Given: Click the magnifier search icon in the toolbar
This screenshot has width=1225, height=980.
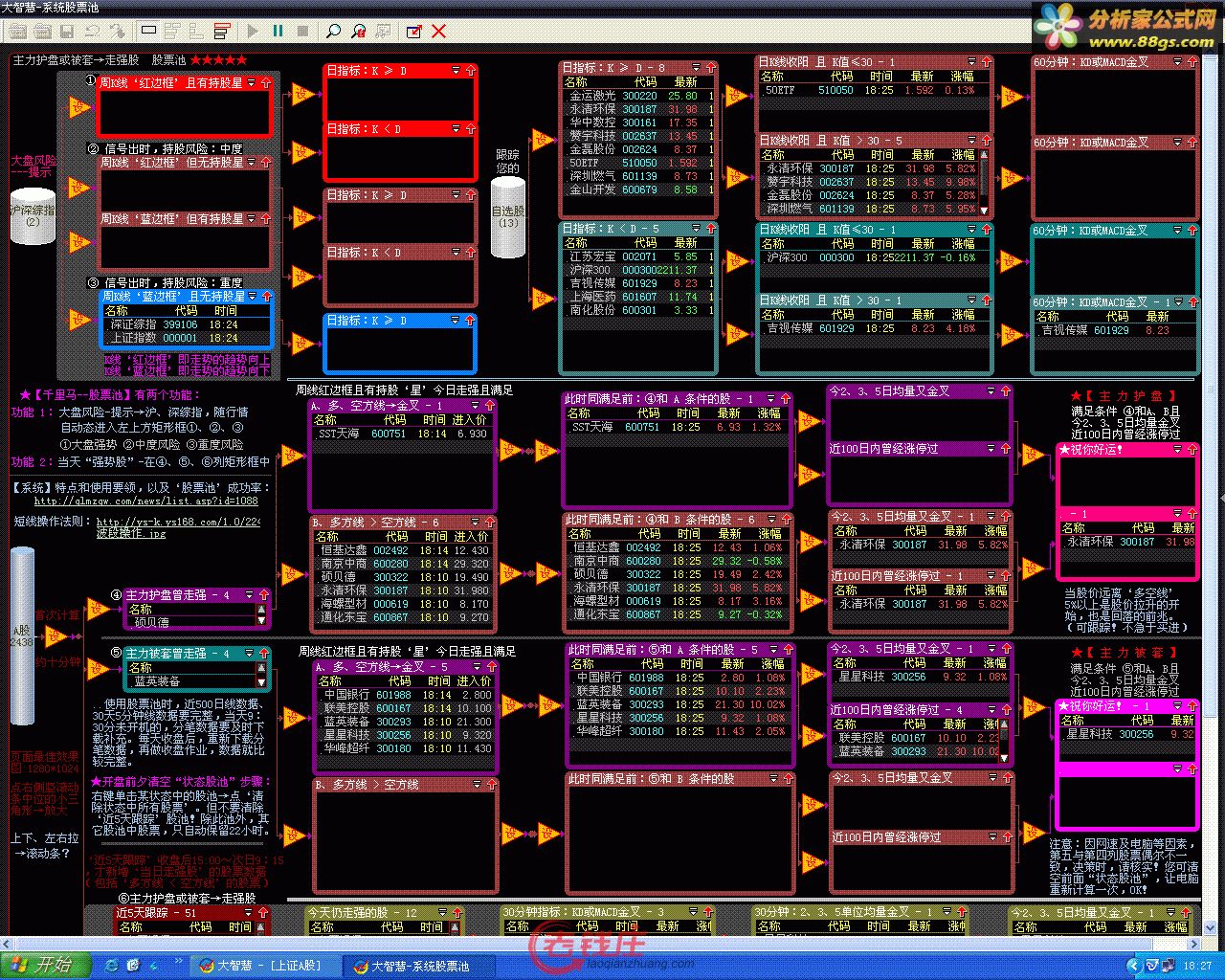Looking at the screenshot, I should click(333, 32).
